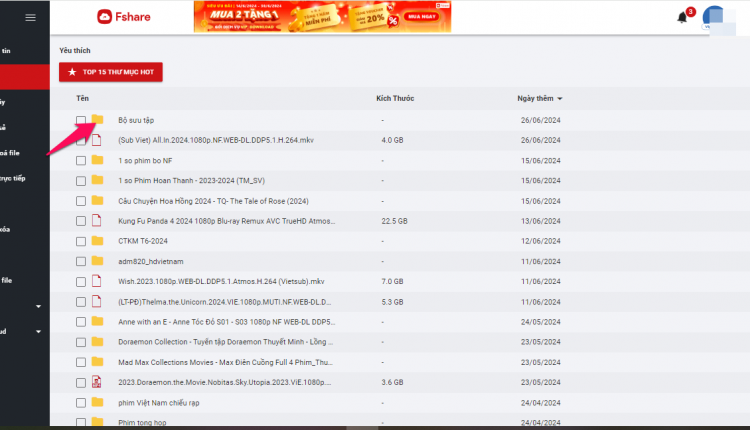Click folder icon of 1 so phim bo NF
Screen dimensions: 750x430
pos(98,160)
